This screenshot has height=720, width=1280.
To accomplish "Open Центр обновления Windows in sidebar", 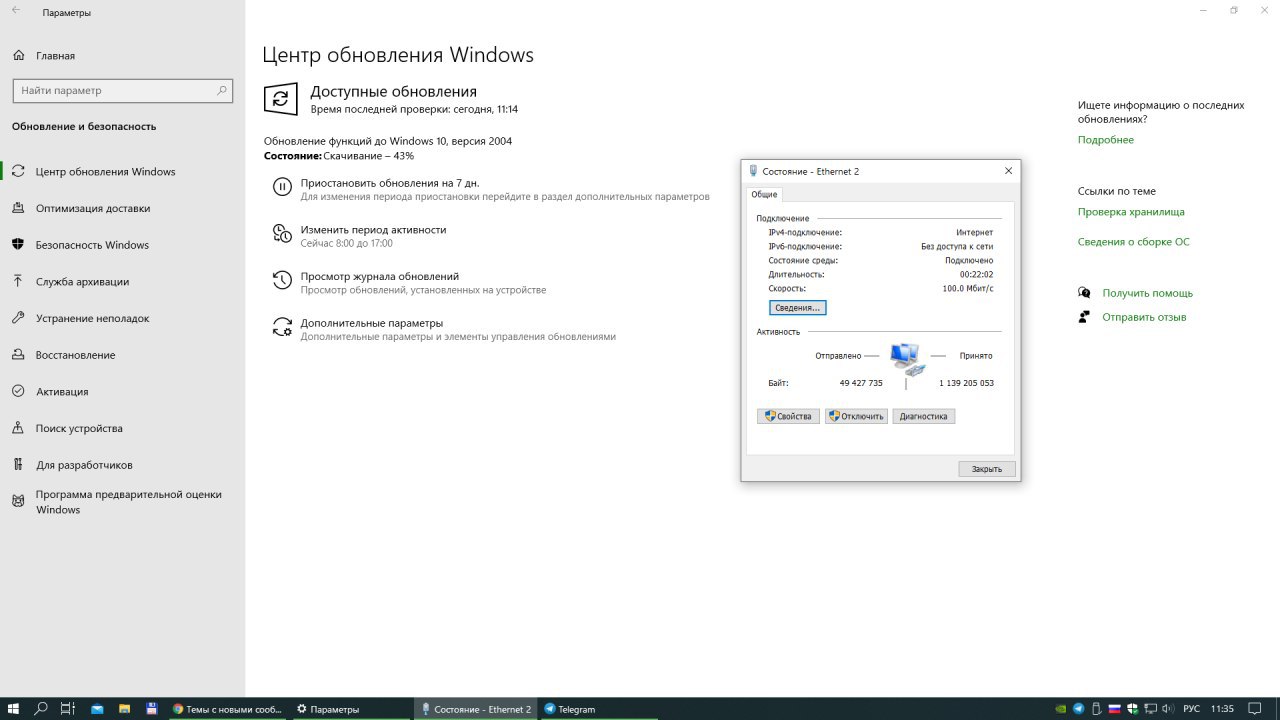I will 105,172.
